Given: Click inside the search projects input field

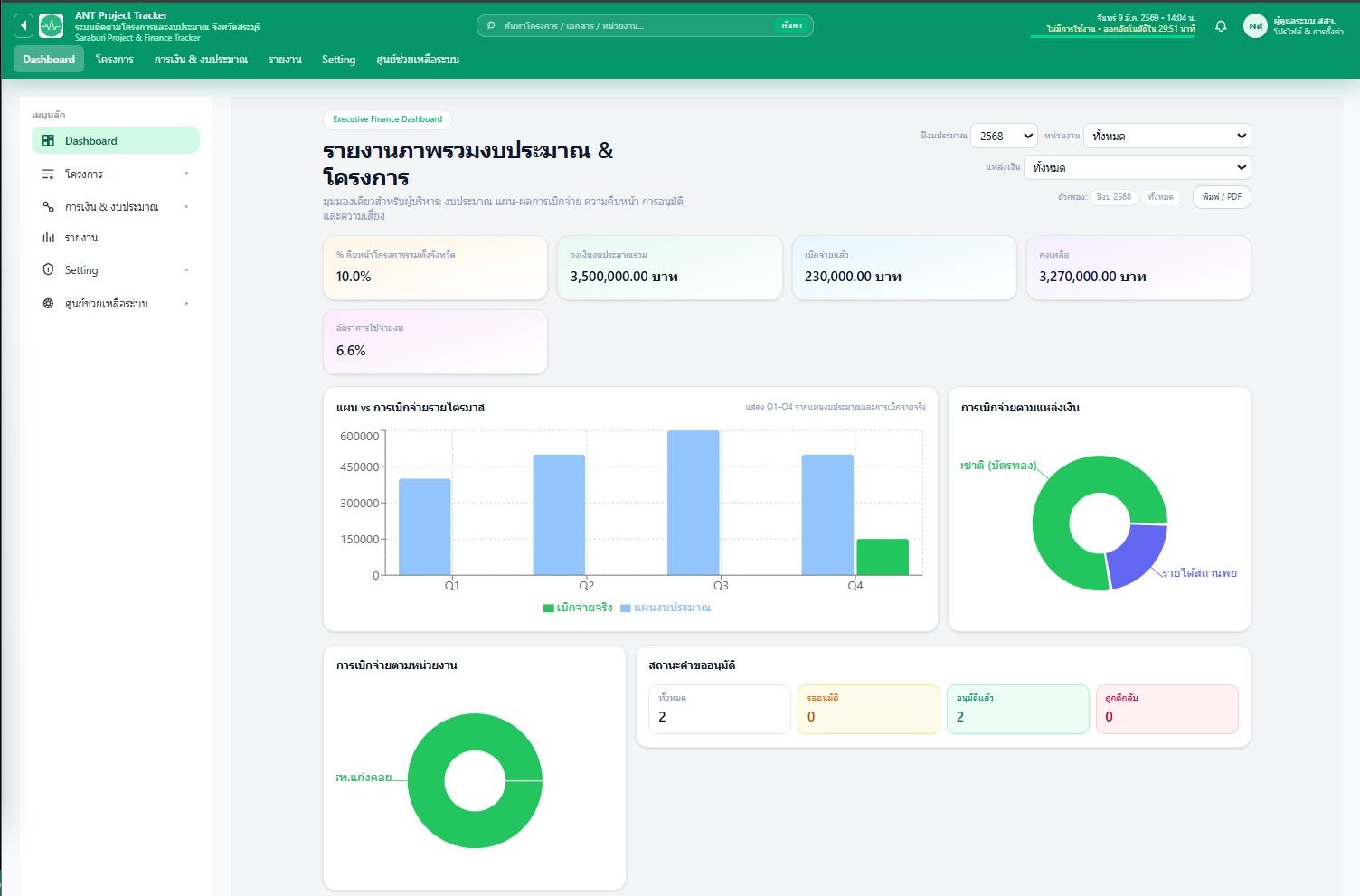Looking at the screenshot, I should click(x=633, y=24).
